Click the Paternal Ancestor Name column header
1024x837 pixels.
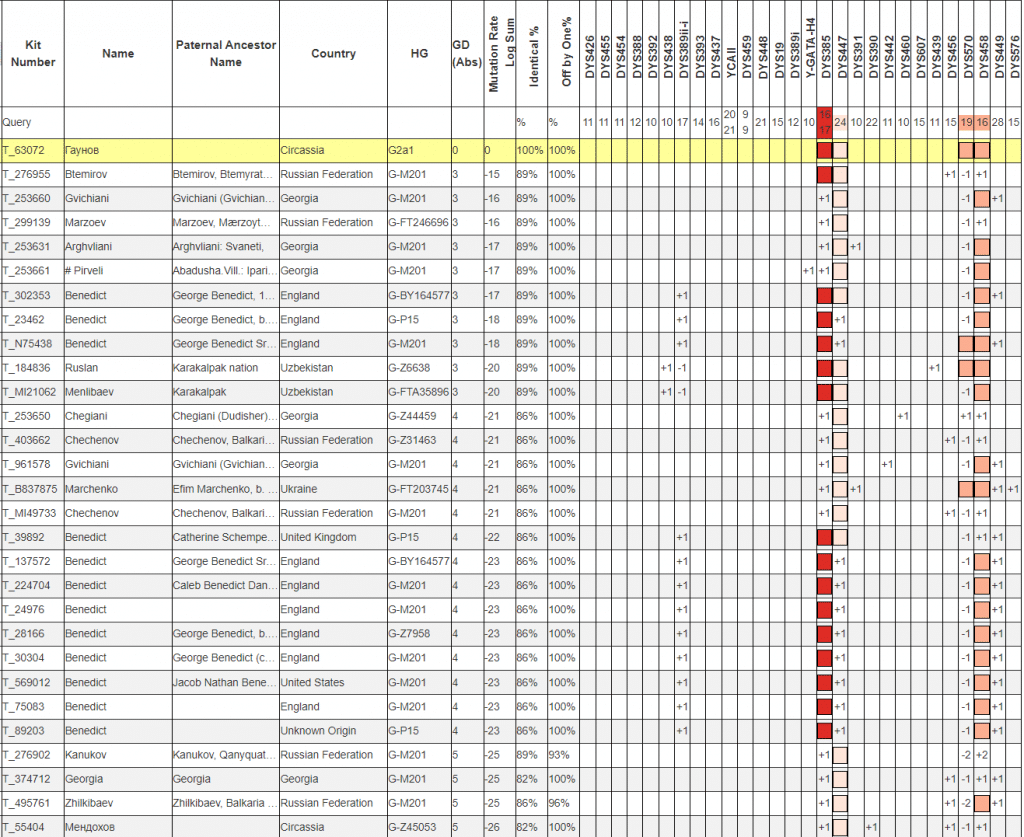(x=225, y=54)
